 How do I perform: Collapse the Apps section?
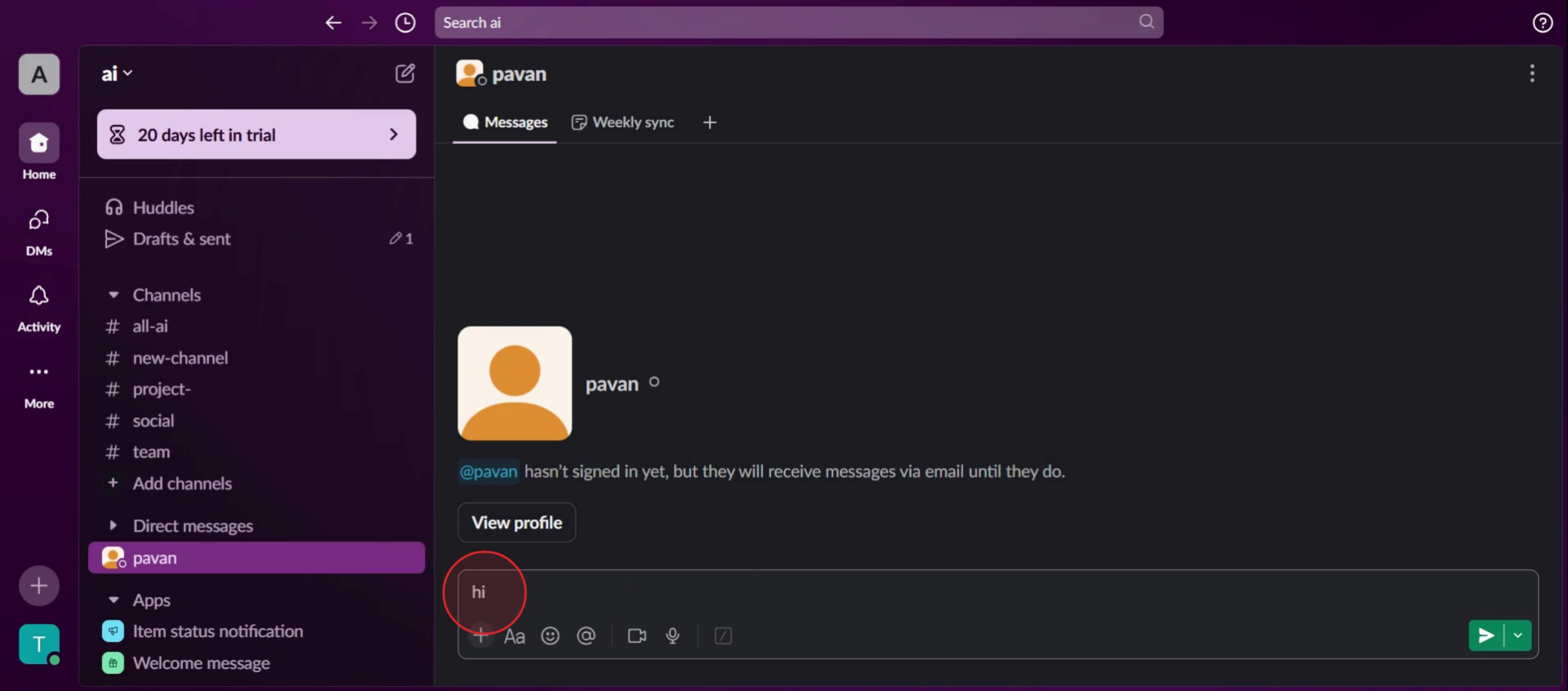(113, 600)
